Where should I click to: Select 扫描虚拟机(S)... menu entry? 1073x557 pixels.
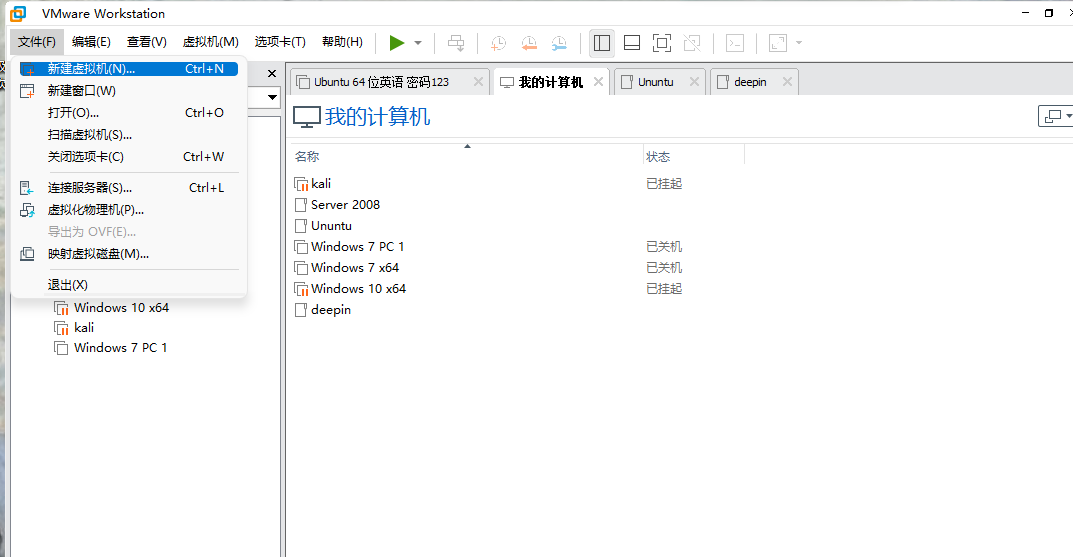point(129,134)
